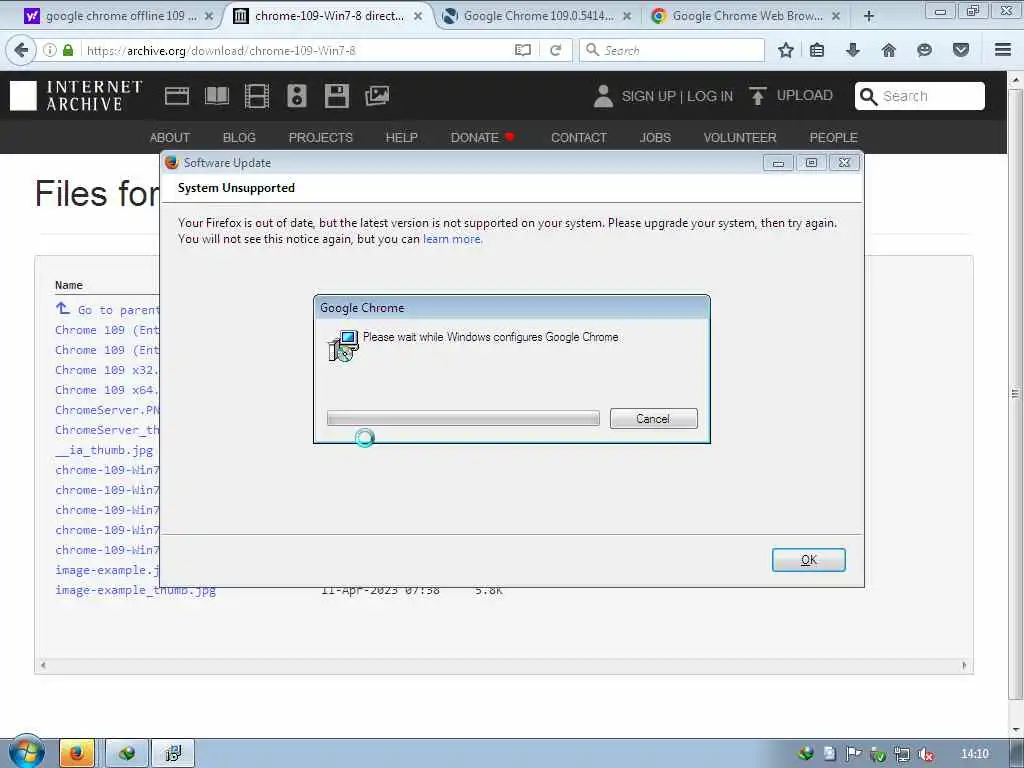The height and width of the screenshot is (768, 1024).
Task: Open Internet Archive video film icon
Action: pyautogui.click(x=257, y=96)
